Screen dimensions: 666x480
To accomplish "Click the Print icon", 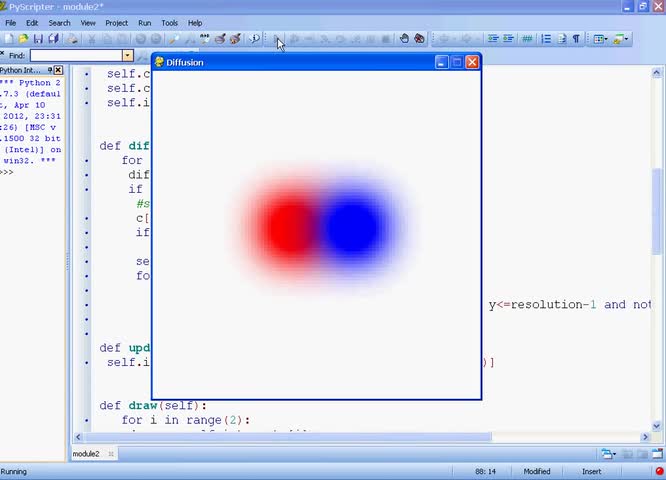I will click(73, 39).
